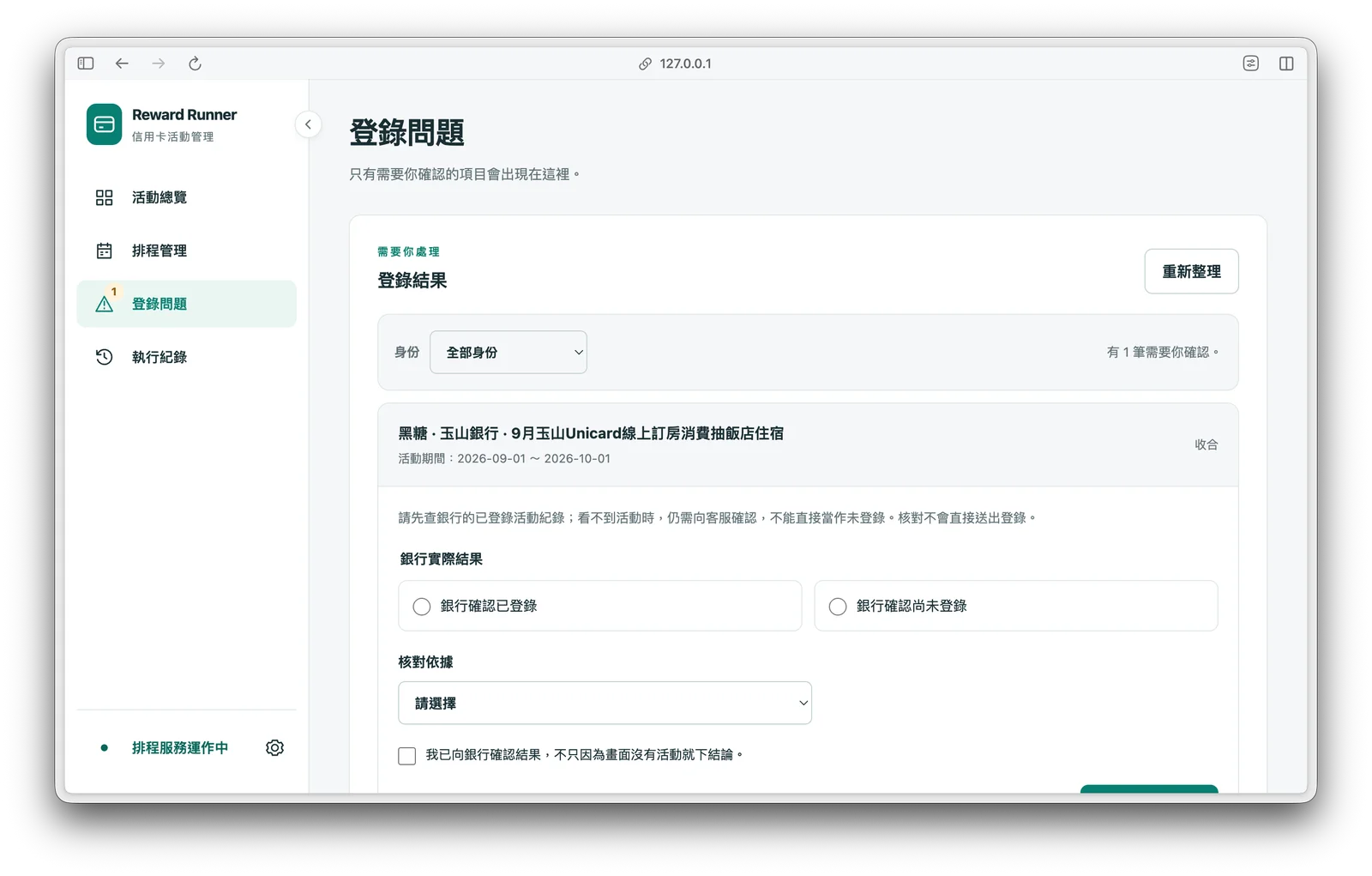1372x876 pixels.
Task: Collapse the item using 收合
Action: pyautogui.click(x=1207, y=444)
